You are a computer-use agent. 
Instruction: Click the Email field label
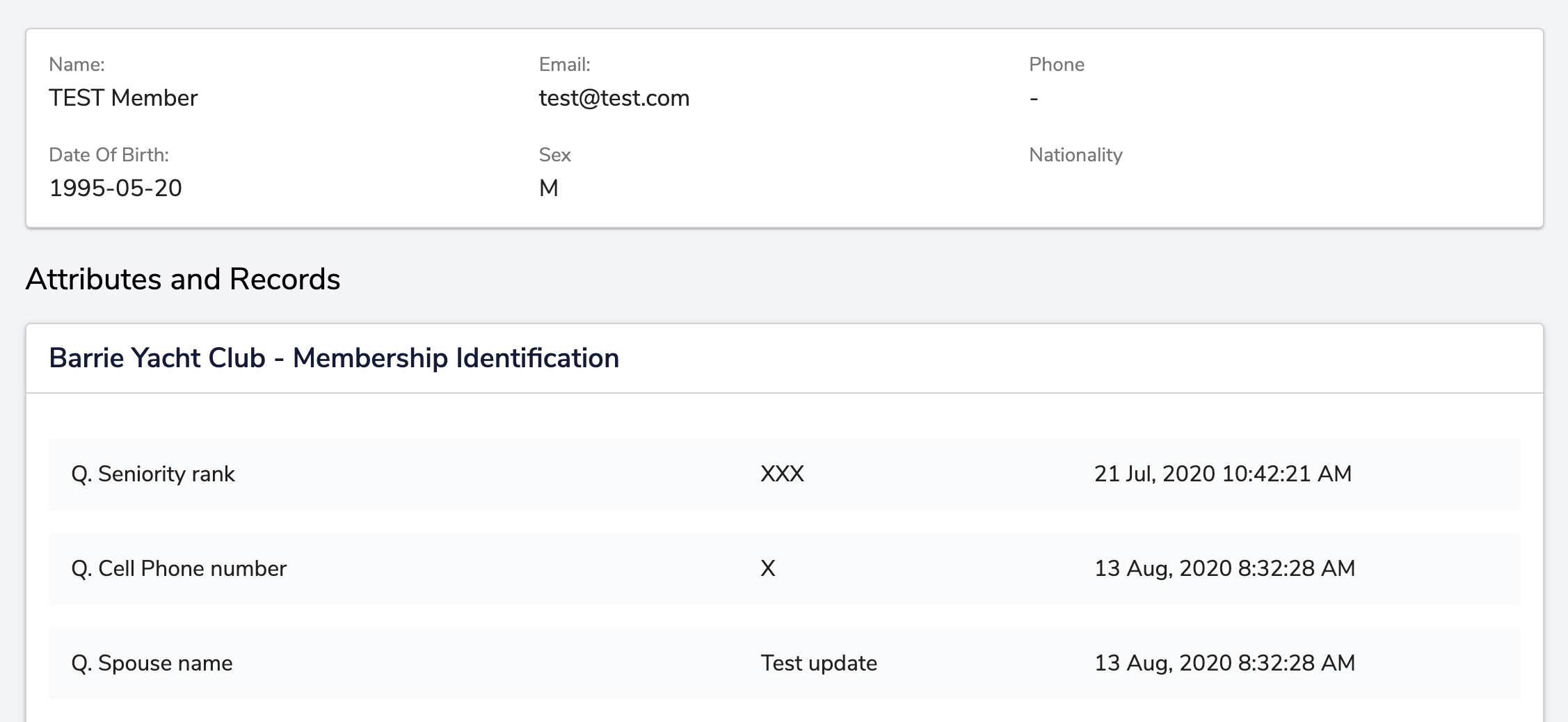click(564, 65)
